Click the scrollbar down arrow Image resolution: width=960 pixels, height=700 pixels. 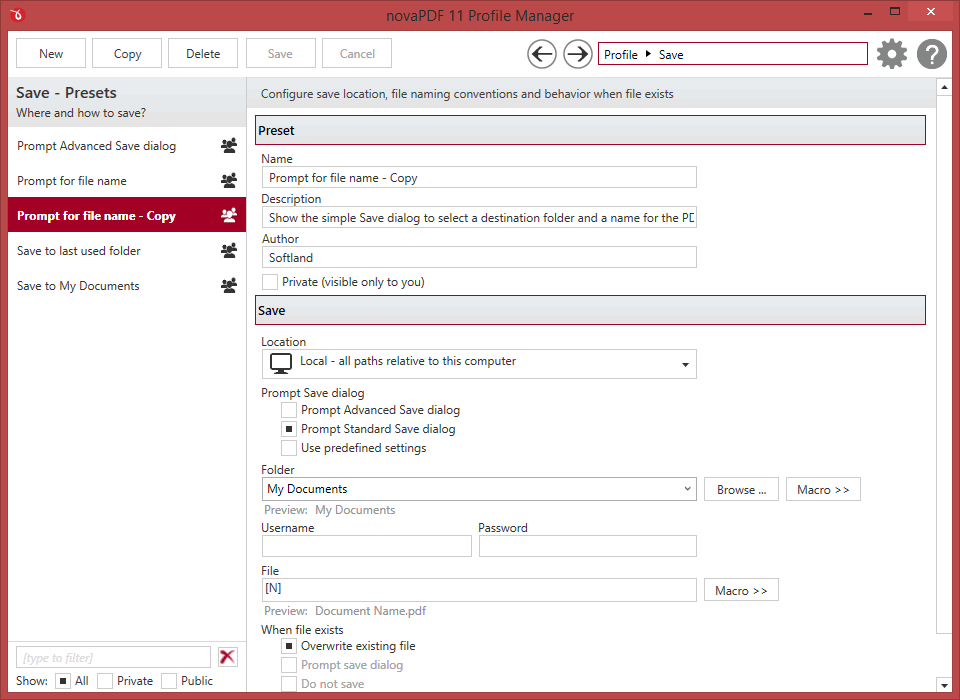click(x=944, y=684)
